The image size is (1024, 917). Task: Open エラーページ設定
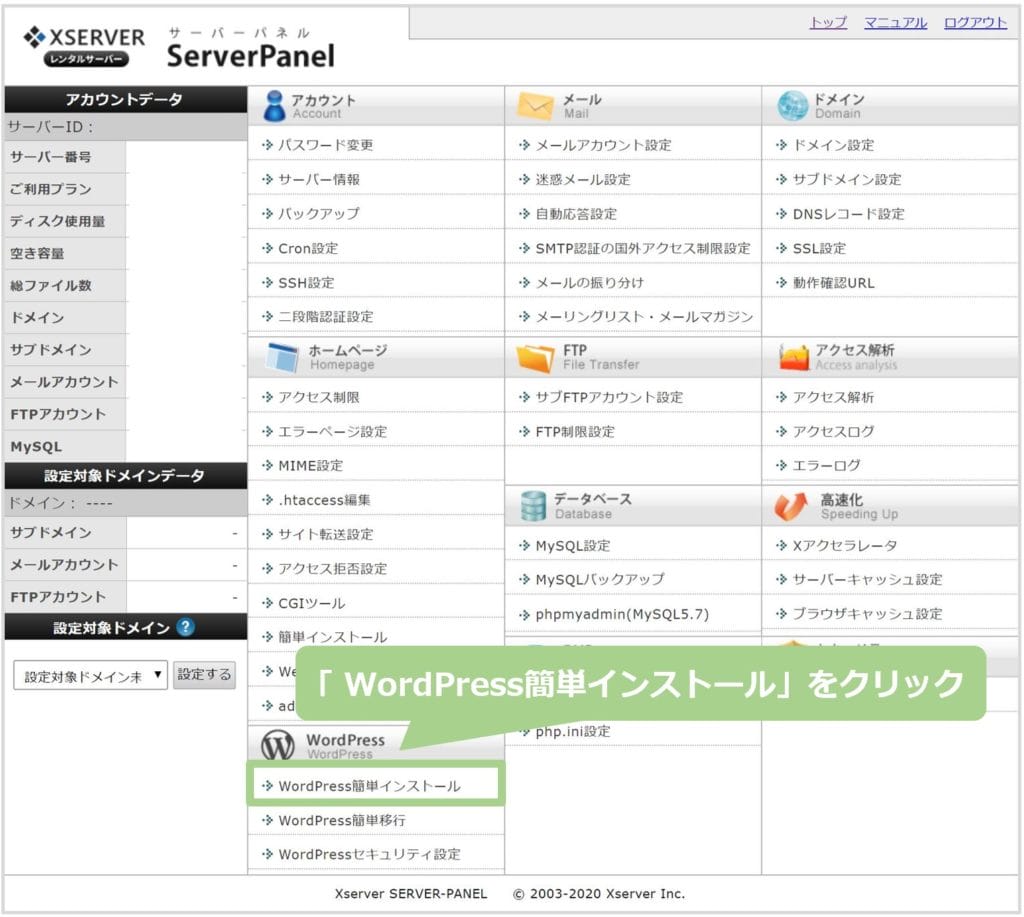(x=332, y=432)
